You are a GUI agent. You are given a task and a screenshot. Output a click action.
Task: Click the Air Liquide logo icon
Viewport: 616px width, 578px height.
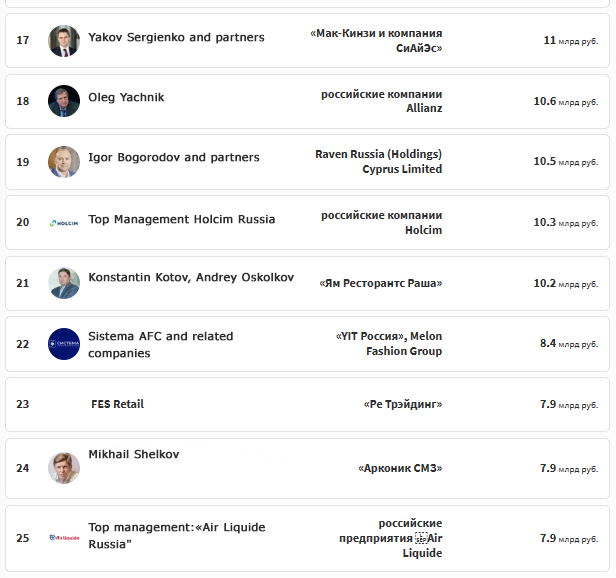click(64, 538)
